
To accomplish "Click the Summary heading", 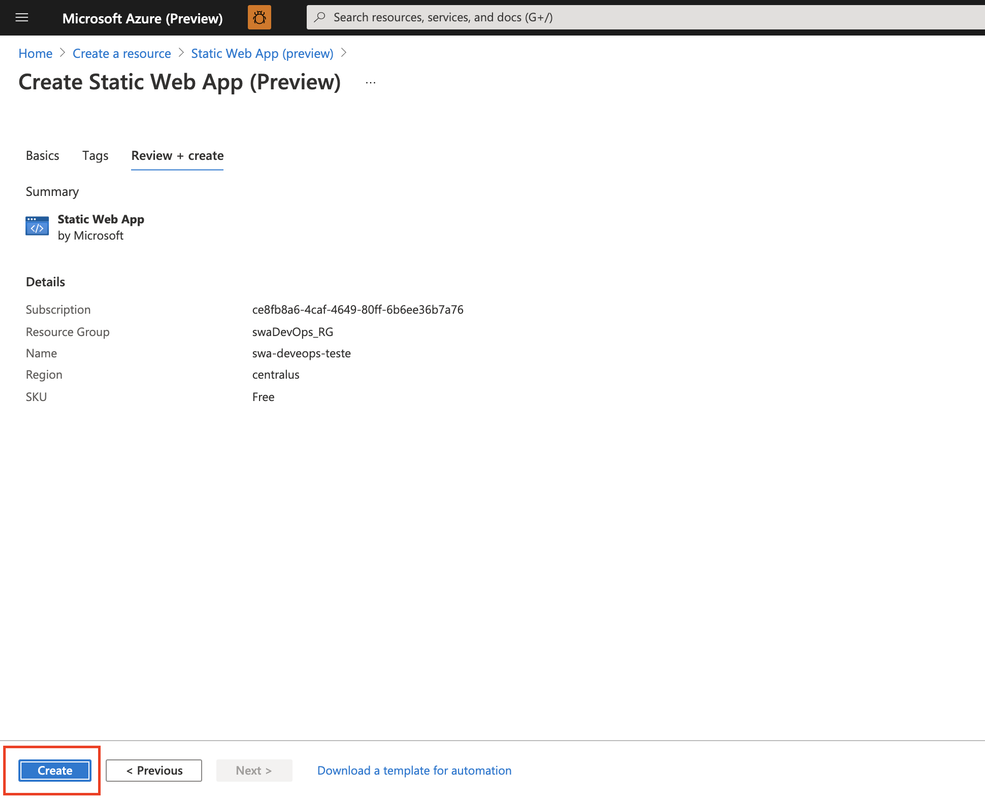I will 52,192.
